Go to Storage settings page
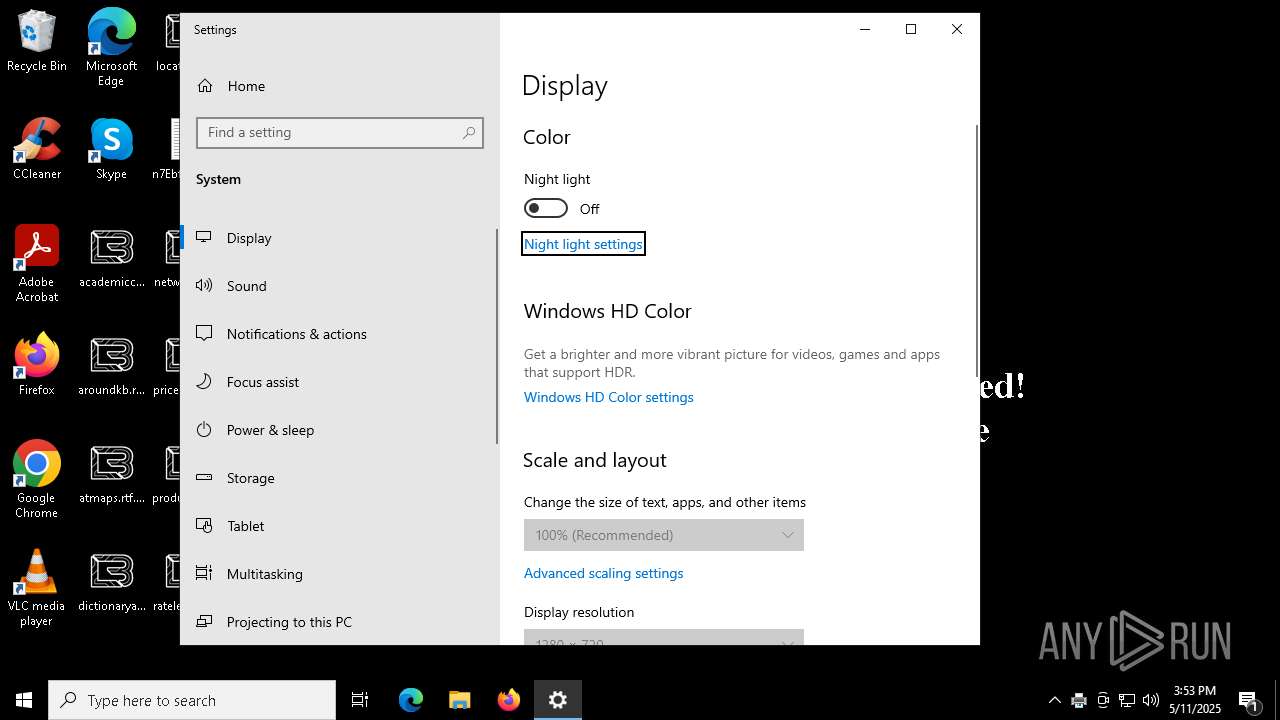The image size is (1280, 720). 339,478
